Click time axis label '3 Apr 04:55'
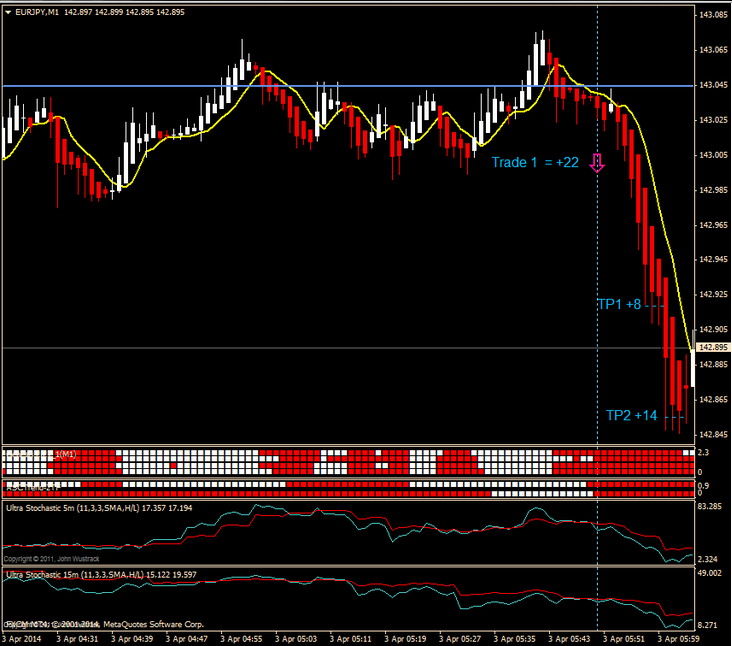This screenshot has width=732, height=646. pyautogui.click(x=241, y=639)
